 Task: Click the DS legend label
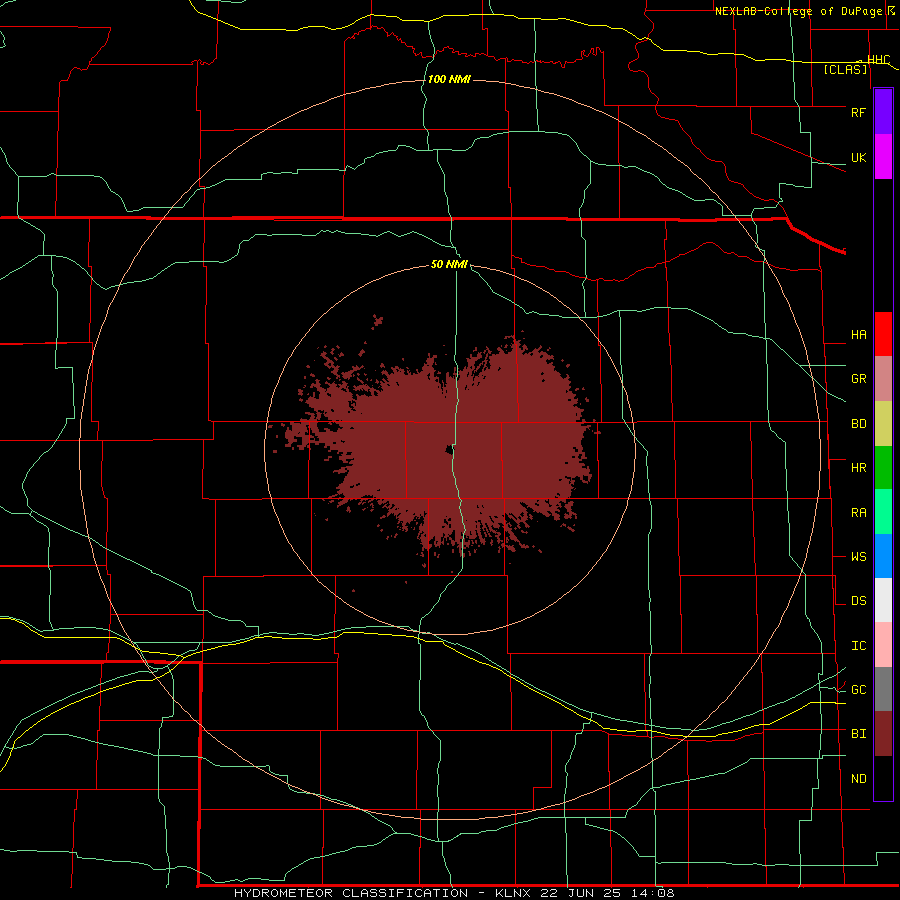(858, 601)
